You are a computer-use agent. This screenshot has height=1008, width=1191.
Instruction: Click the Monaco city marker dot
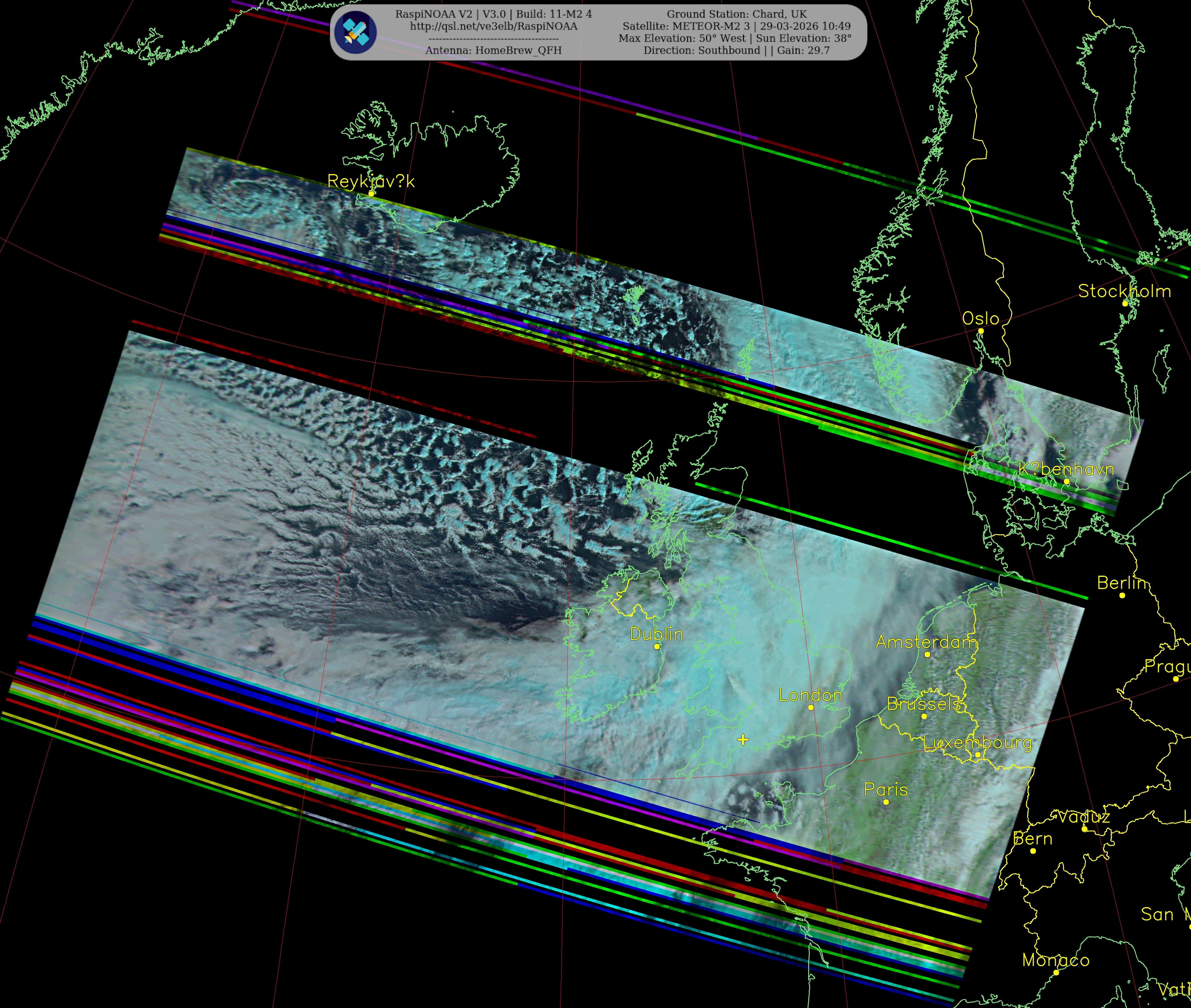(x=1056, y=972)
